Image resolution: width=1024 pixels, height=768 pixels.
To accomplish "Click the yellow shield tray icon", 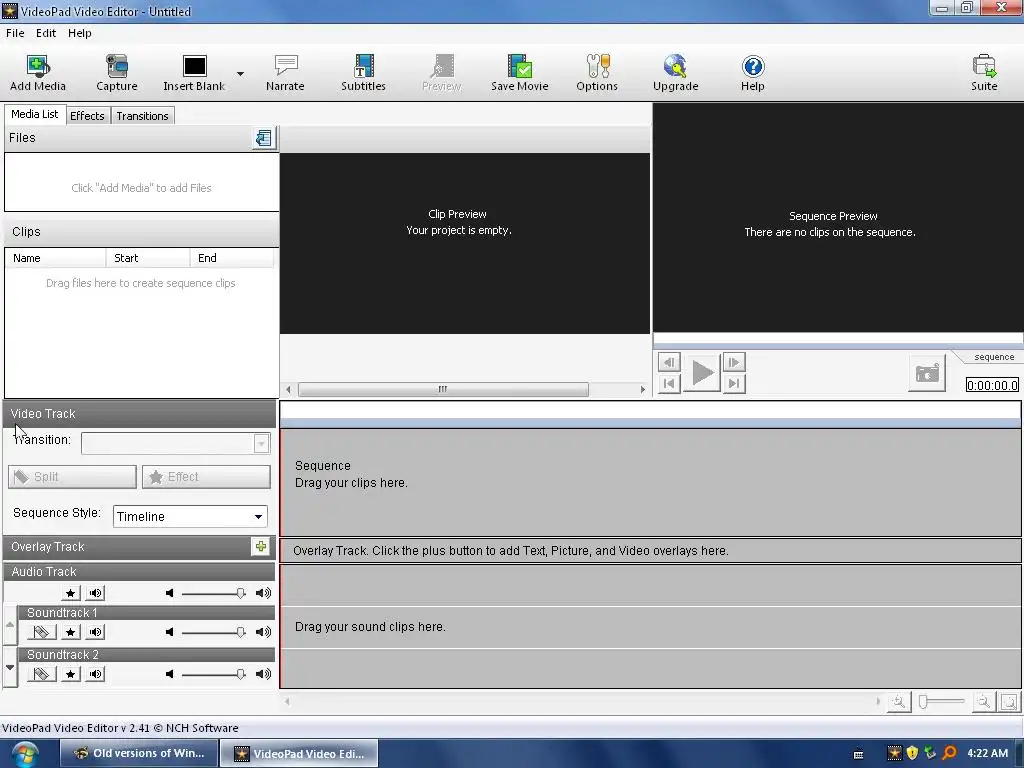I will tap(912, 753).
